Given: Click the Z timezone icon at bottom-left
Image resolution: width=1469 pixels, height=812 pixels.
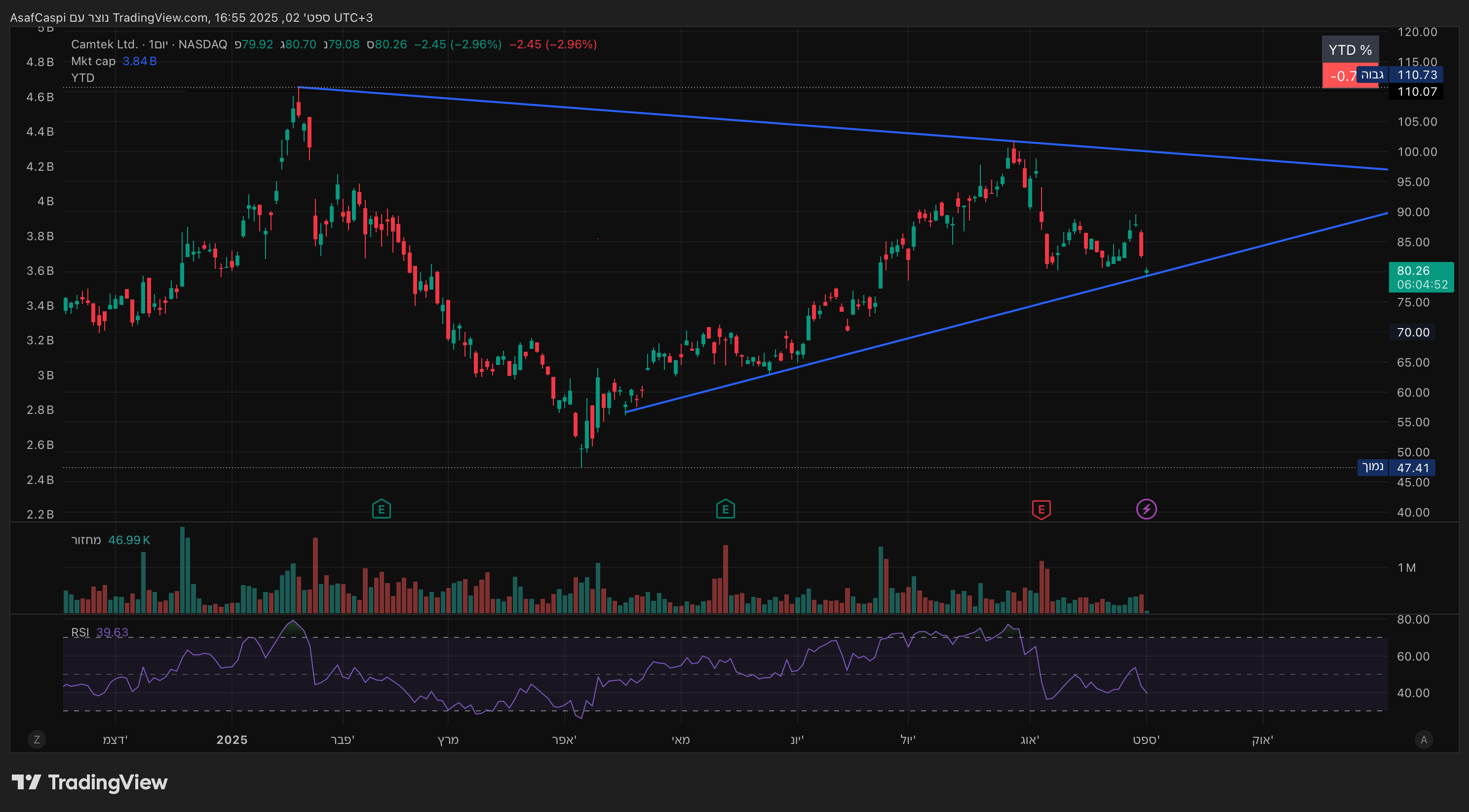Looking at the screenshot, I should point(37,739).
